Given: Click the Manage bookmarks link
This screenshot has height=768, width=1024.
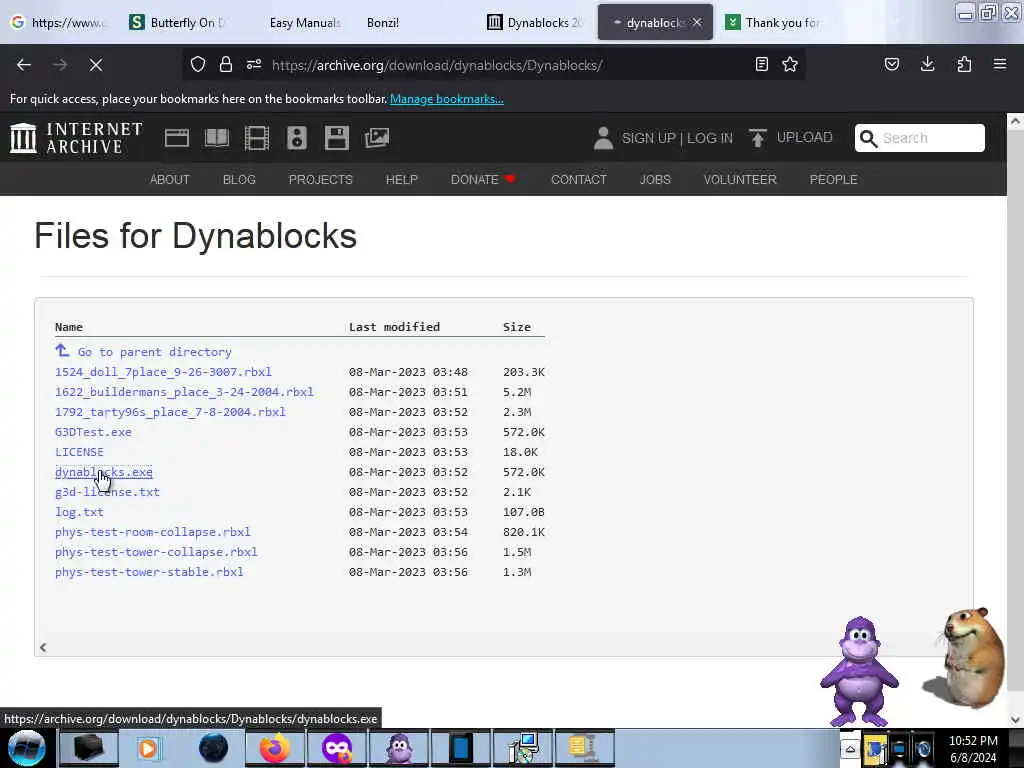Looking at the screenshot, I should coord(447,99).
